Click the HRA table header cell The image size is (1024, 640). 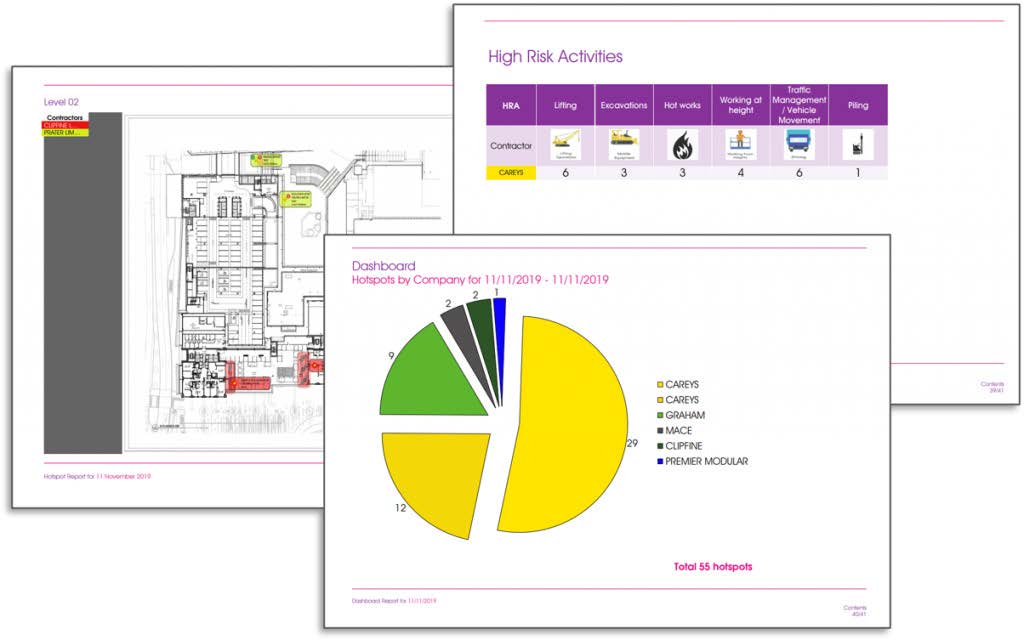(511, 105)
